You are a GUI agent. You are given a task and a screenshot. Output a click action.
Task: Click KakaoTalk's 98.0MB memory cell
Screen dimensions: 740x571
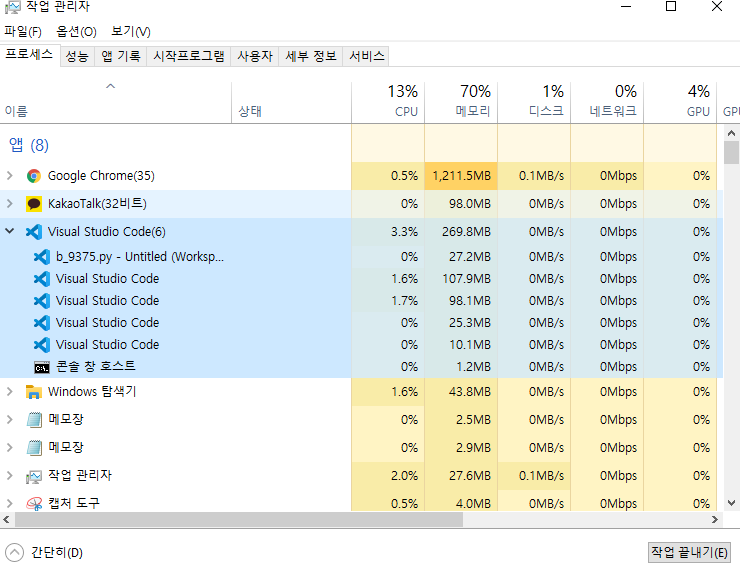click(x=461, y=204)
